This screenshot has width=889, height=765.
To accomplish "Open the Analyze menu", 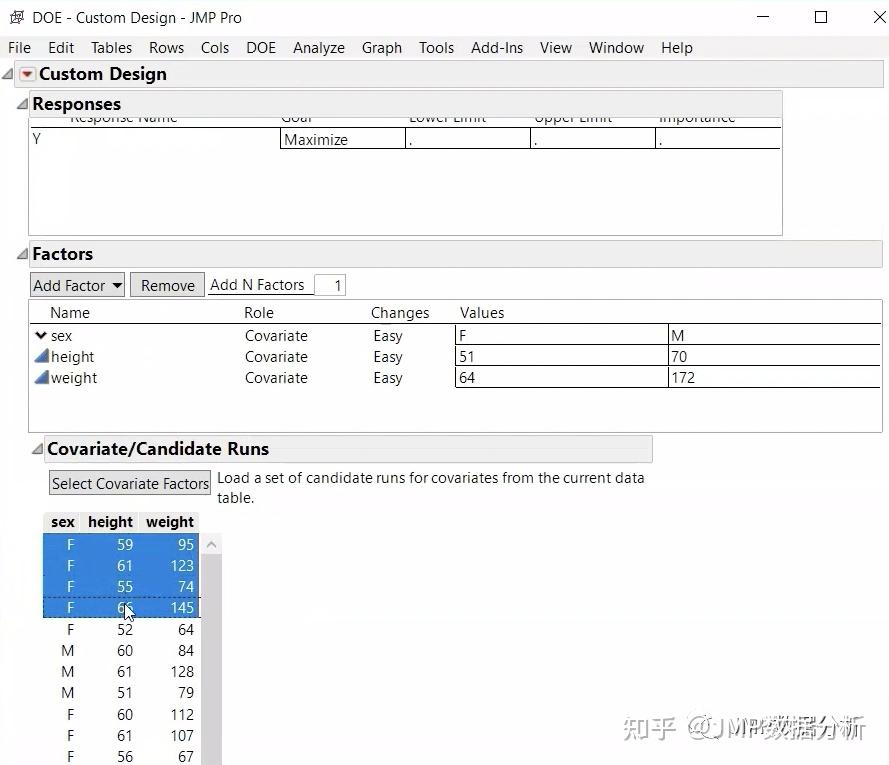I will pyautogui.click(x=318, y=47).
